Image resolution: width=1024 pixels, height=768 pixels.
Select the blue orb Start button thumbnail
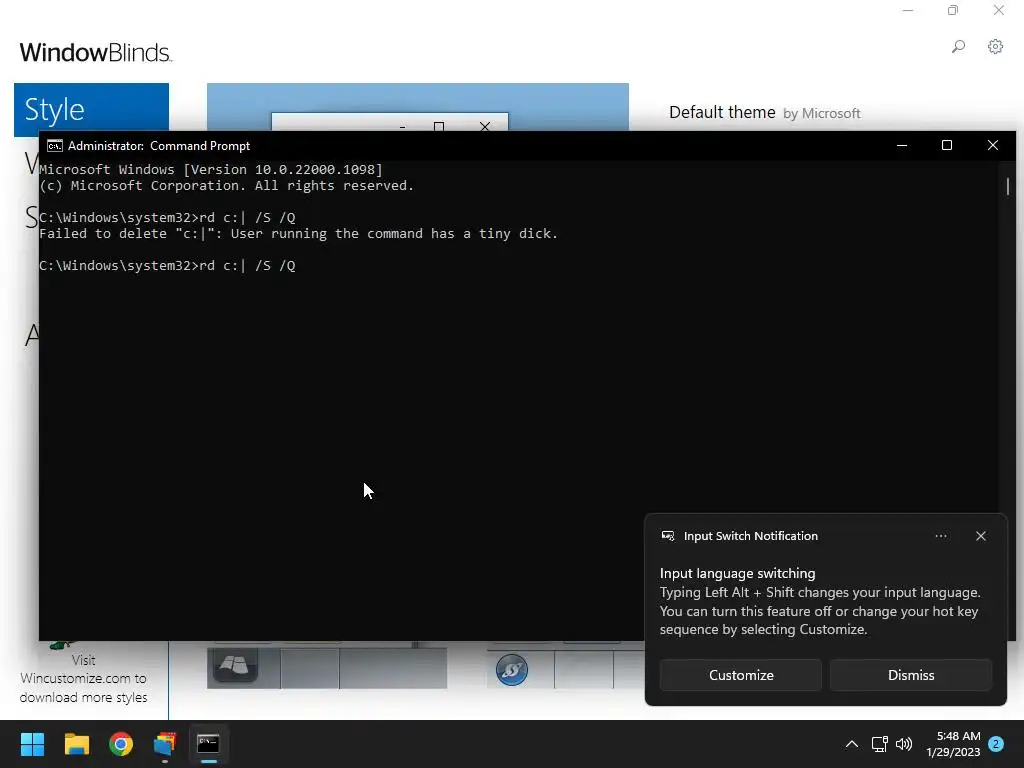click(512, 669)
